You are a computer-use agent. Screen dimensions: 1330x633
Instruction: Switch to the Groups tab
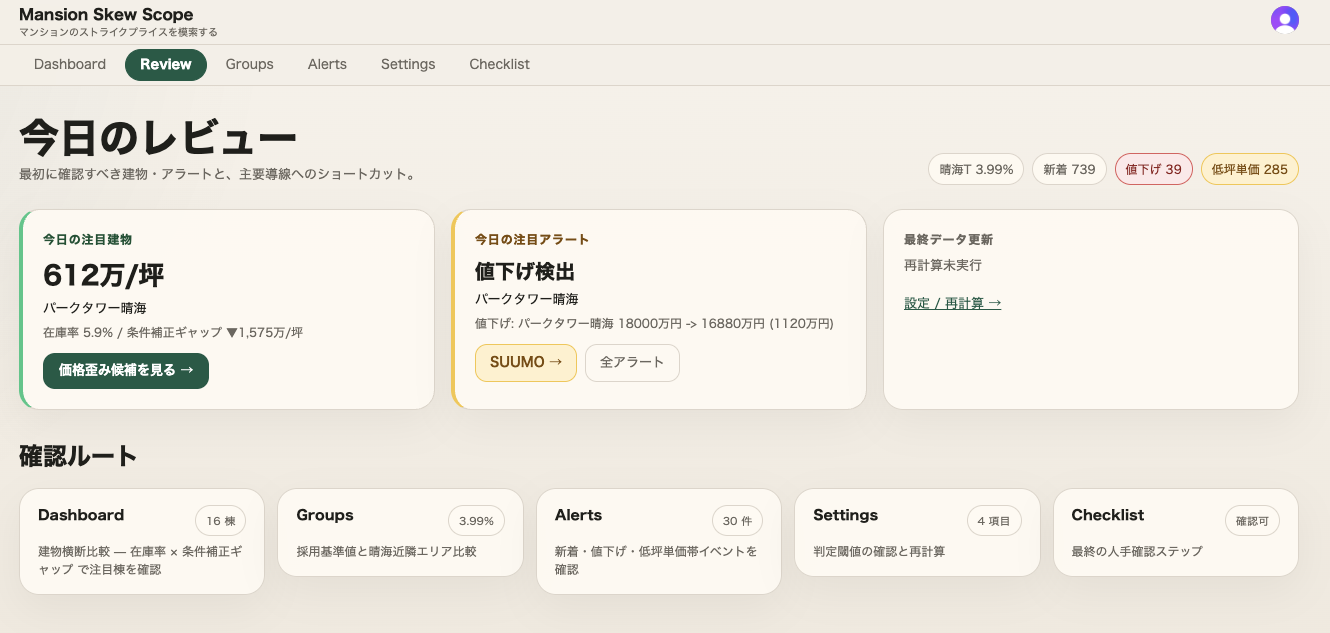tap(249, 64)
